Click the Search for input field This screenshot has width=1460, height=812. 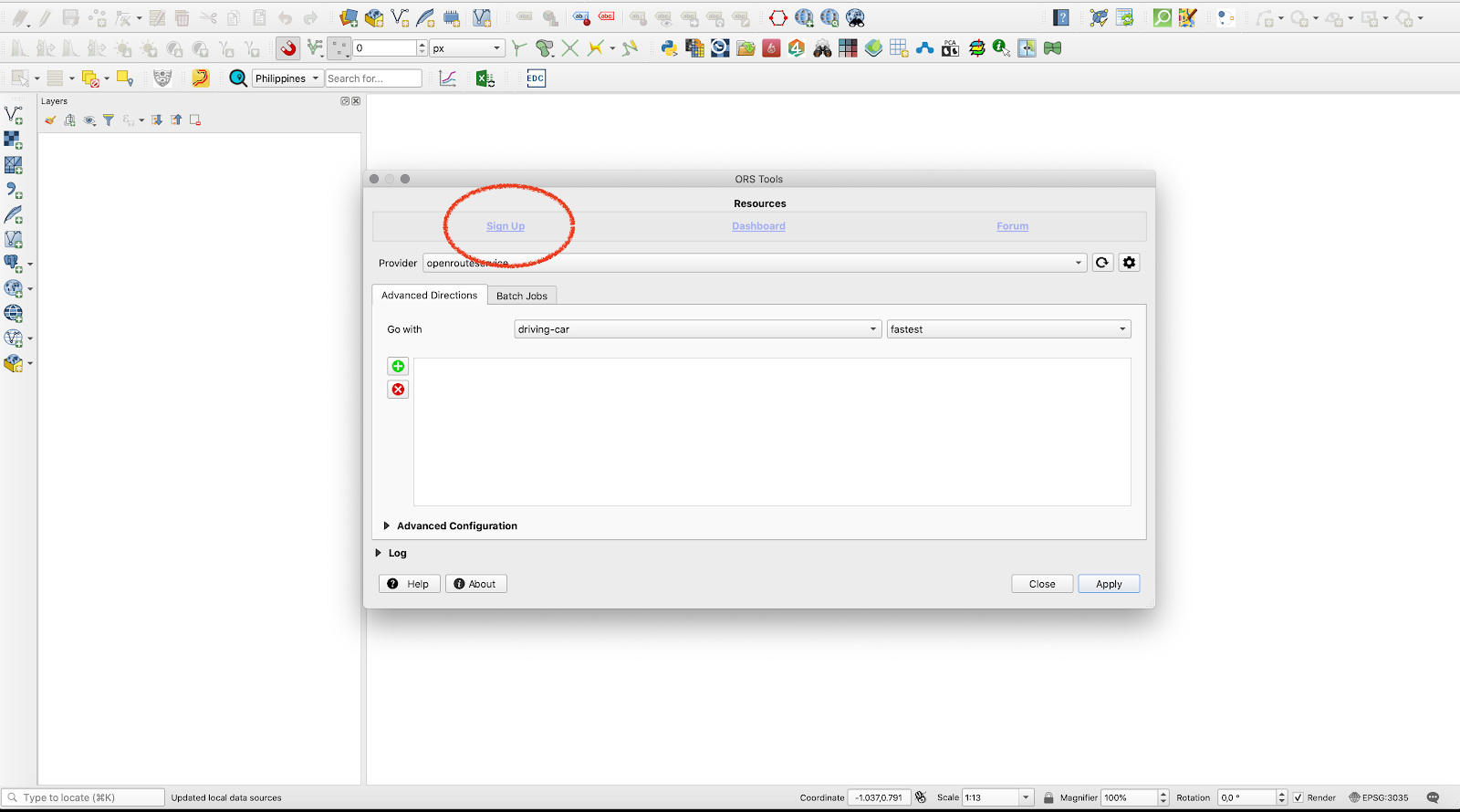pyautogui.click(x=373, y=78)
